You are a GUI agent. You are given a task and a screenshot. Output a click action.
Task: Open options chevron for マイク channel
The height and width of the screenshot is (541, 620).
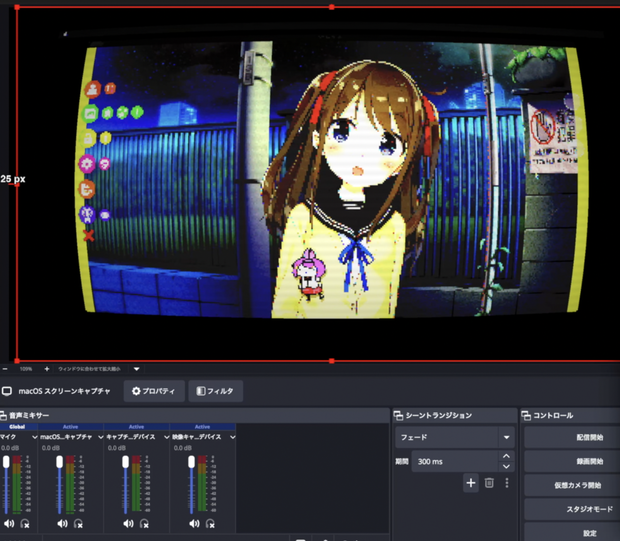[x=34, y=437]
